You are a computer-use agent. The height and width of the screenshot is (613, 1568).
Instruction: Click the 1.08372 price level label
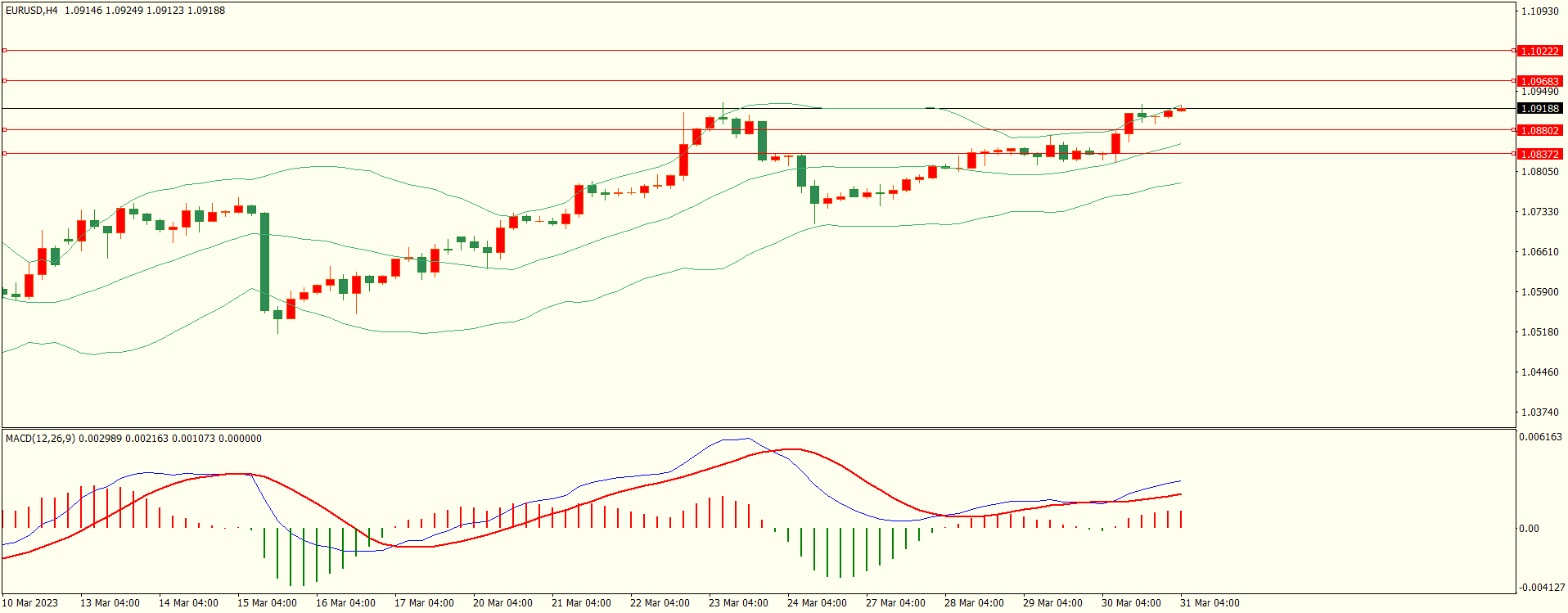click(1539, 154)
